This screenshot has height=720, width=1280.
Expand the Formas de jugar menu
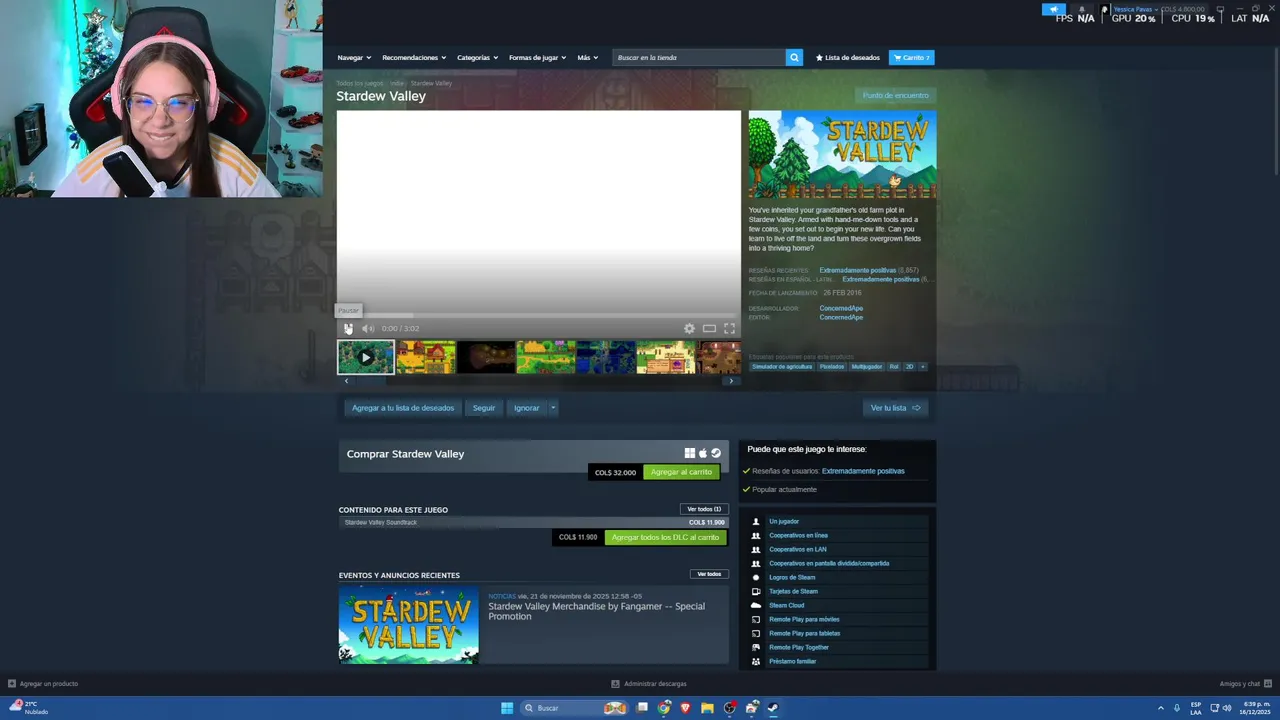point(537,58)
